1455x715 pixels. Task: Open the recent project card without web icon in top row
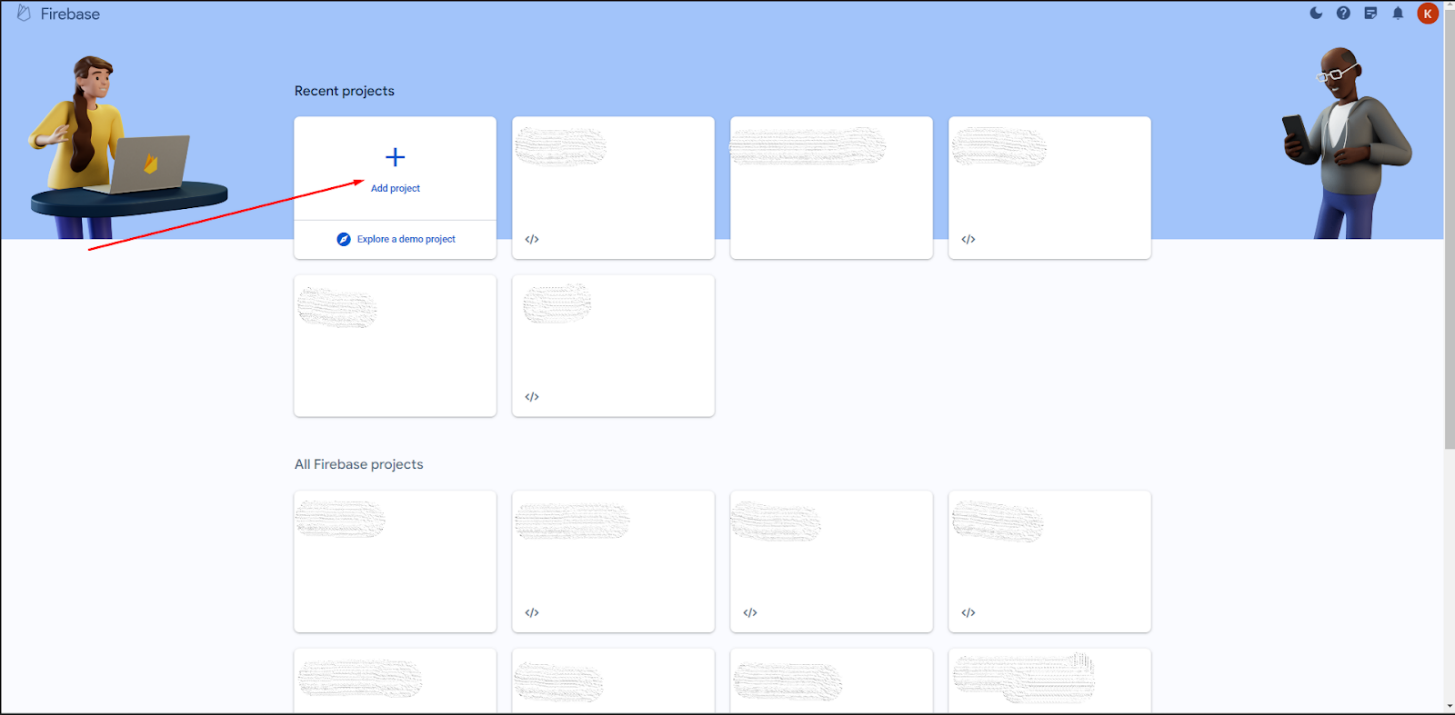pyautogui.click(x=831, y=188)
